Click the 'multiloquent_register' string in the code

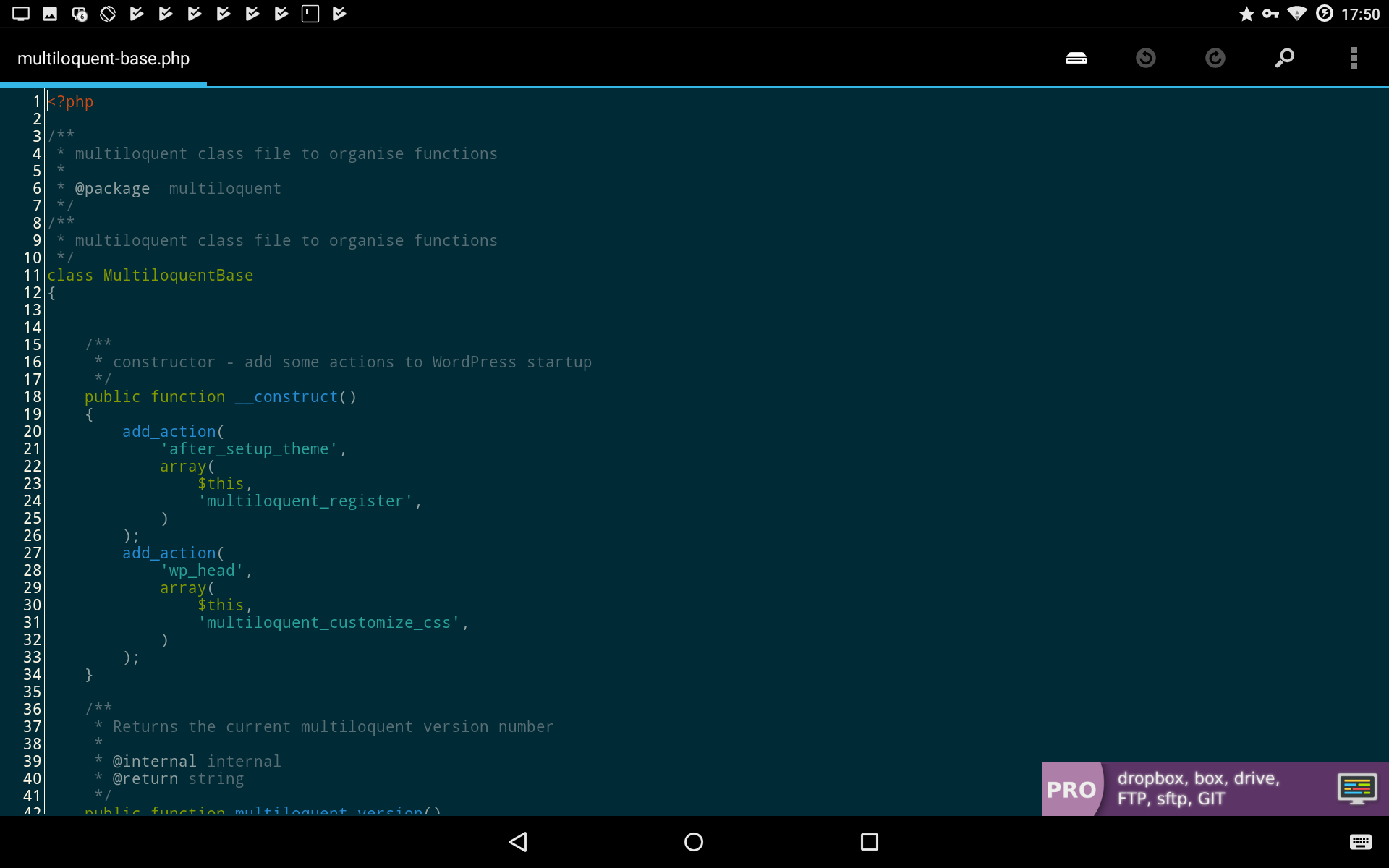tap(305, 501)
